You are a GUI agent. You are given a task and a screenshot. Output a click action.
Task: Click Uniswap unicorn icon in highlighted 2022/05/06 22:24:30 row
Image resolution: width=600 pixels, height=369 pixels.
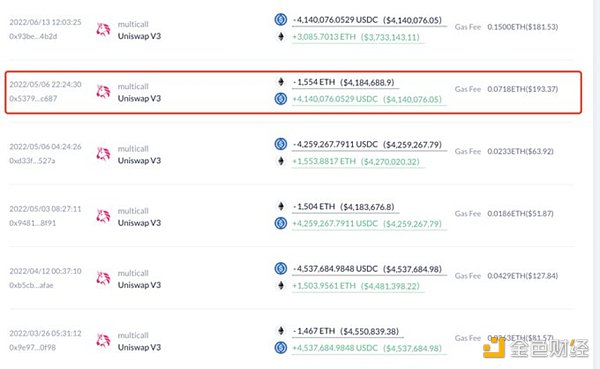(103, 92)
